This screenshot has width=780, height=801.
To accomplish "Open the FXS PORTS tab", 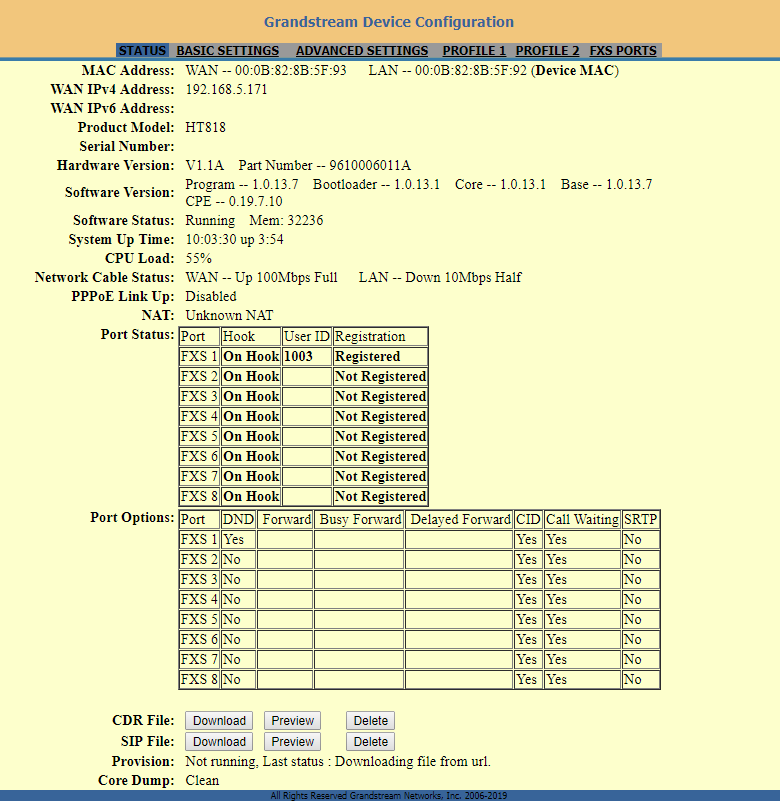I will [623, 51].
